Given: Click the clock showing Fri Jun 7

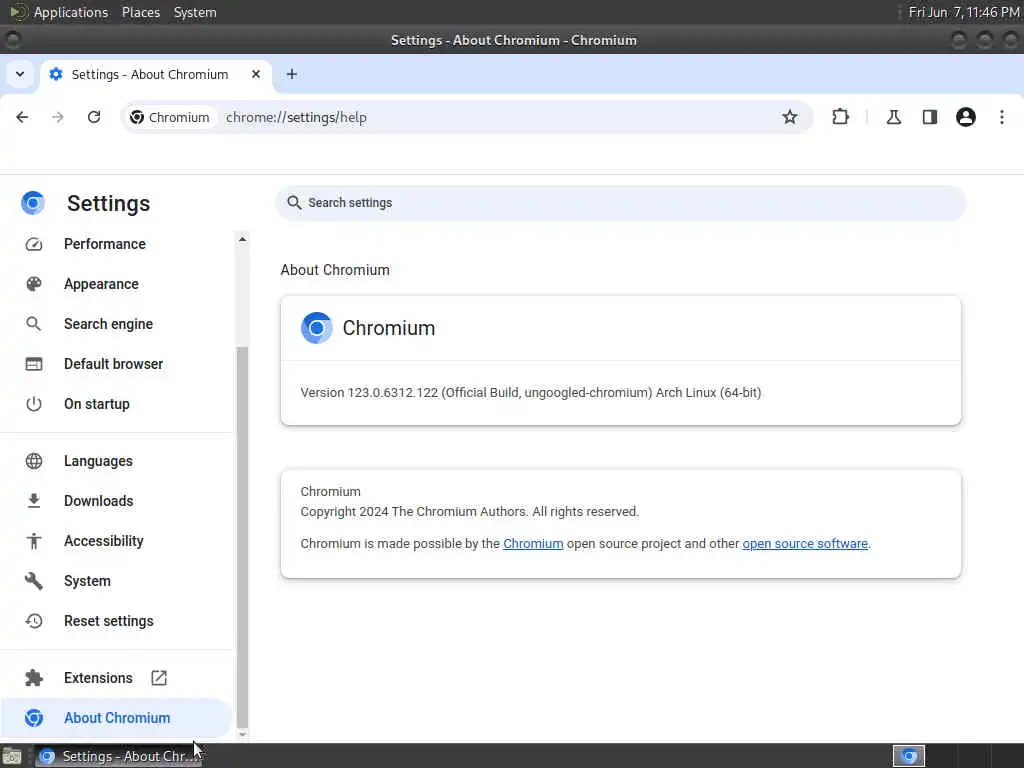Looking at the screenshot, I should point(964,12).
